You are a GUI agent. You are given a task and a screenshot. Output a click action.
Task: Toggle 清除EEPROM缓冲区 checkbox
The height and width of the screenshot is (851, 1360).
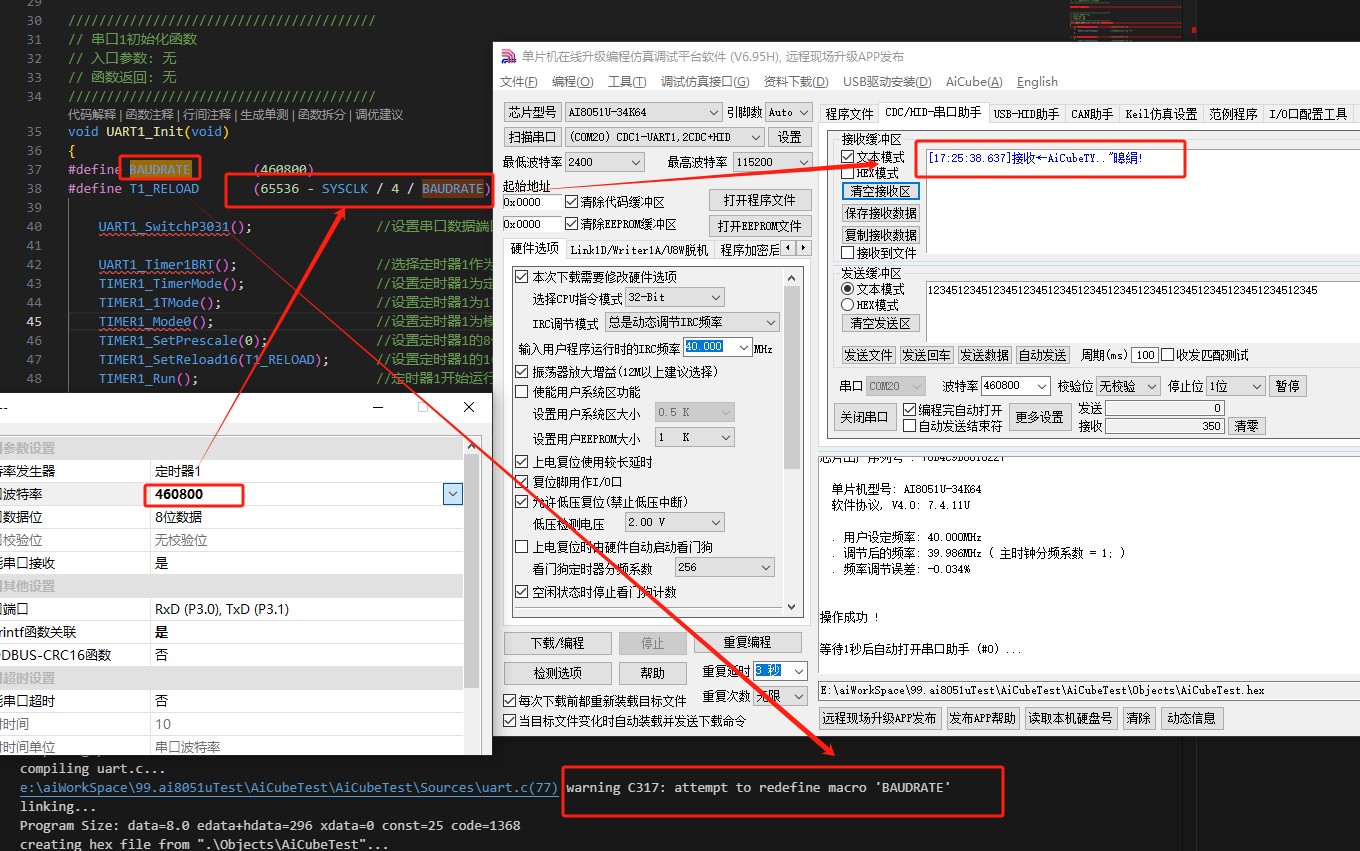coord(572,224)
